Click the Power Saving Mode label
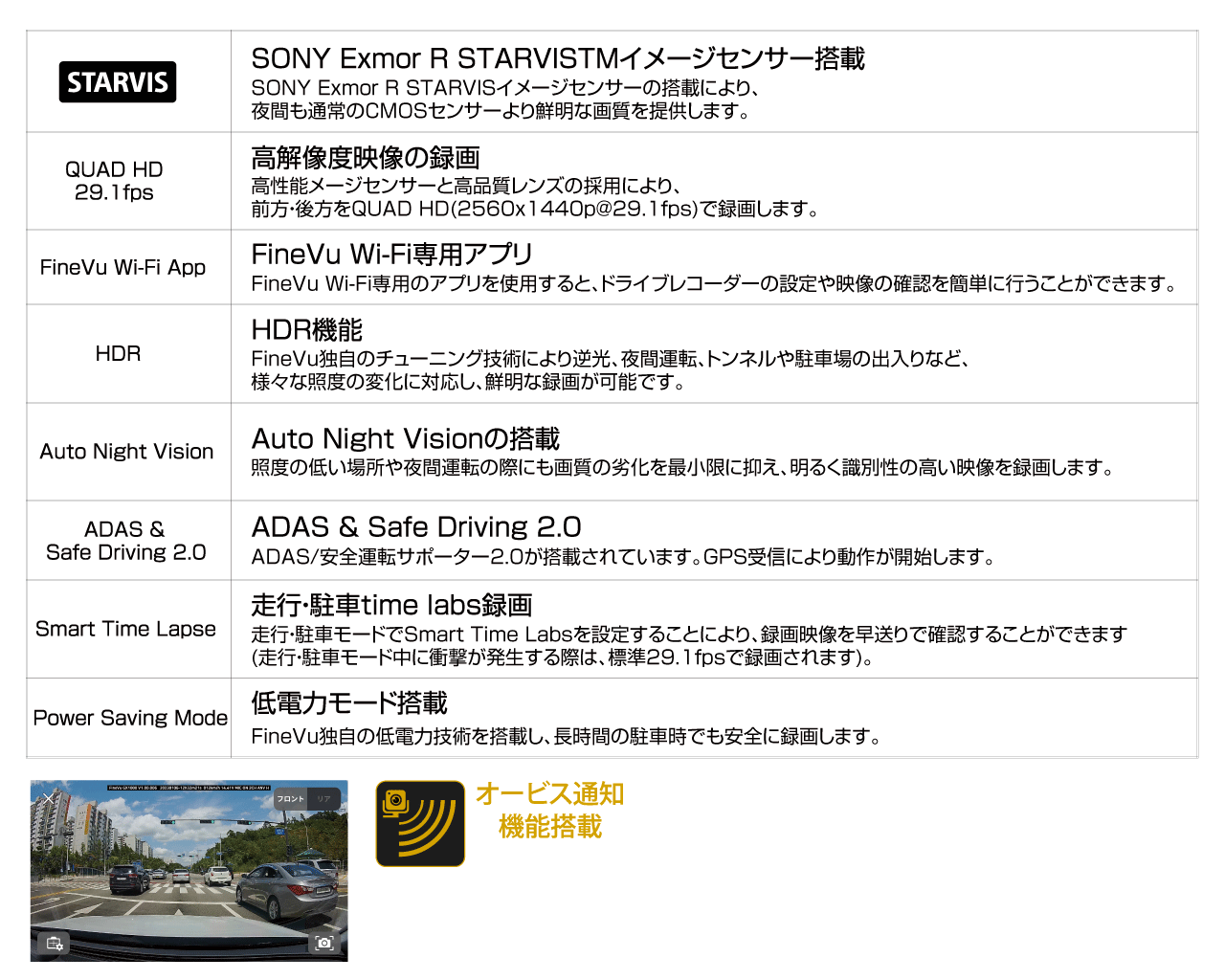 (x=130, y=718)
